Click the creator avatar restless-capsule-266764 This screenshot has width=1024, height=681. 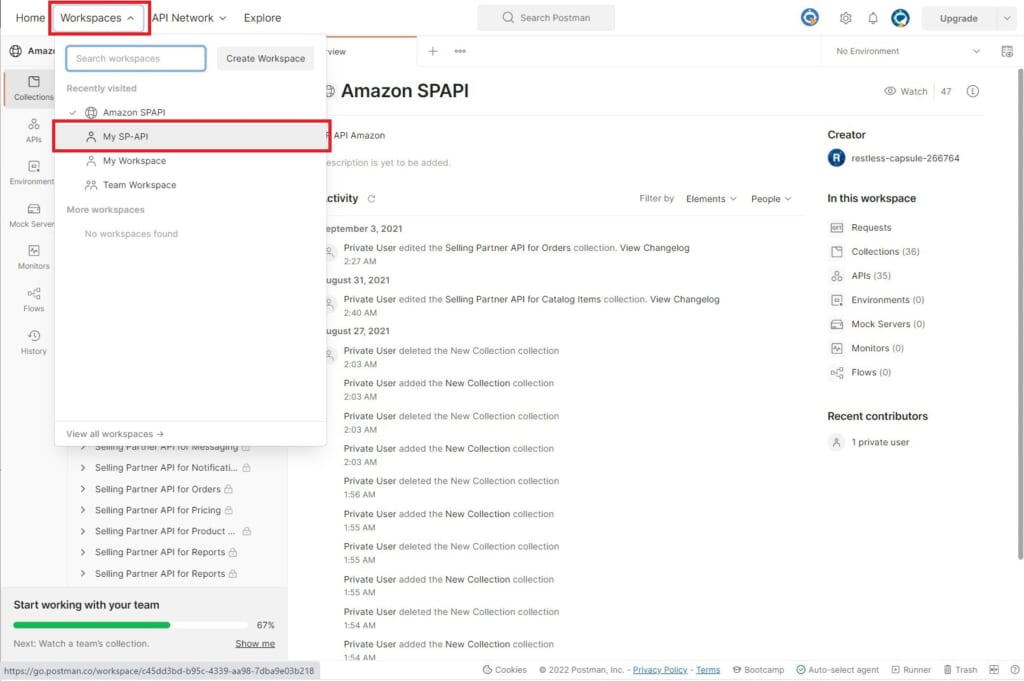click(836, 158)
